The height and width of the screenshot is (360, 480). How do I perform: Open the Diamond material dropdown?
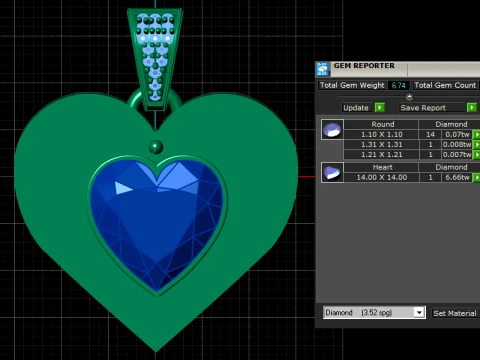coord(419,313)
